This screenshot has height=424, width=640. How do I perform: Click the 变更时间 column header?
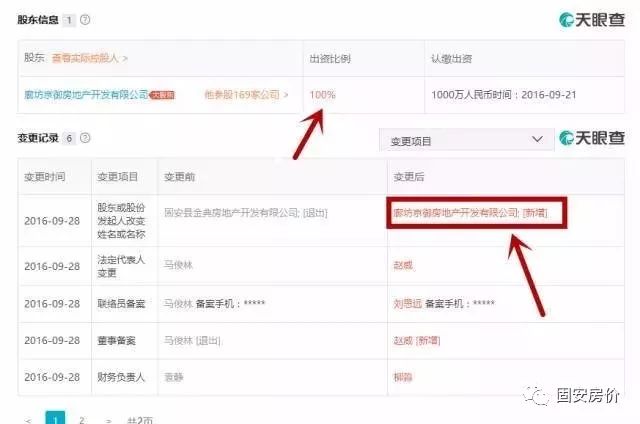45,177
